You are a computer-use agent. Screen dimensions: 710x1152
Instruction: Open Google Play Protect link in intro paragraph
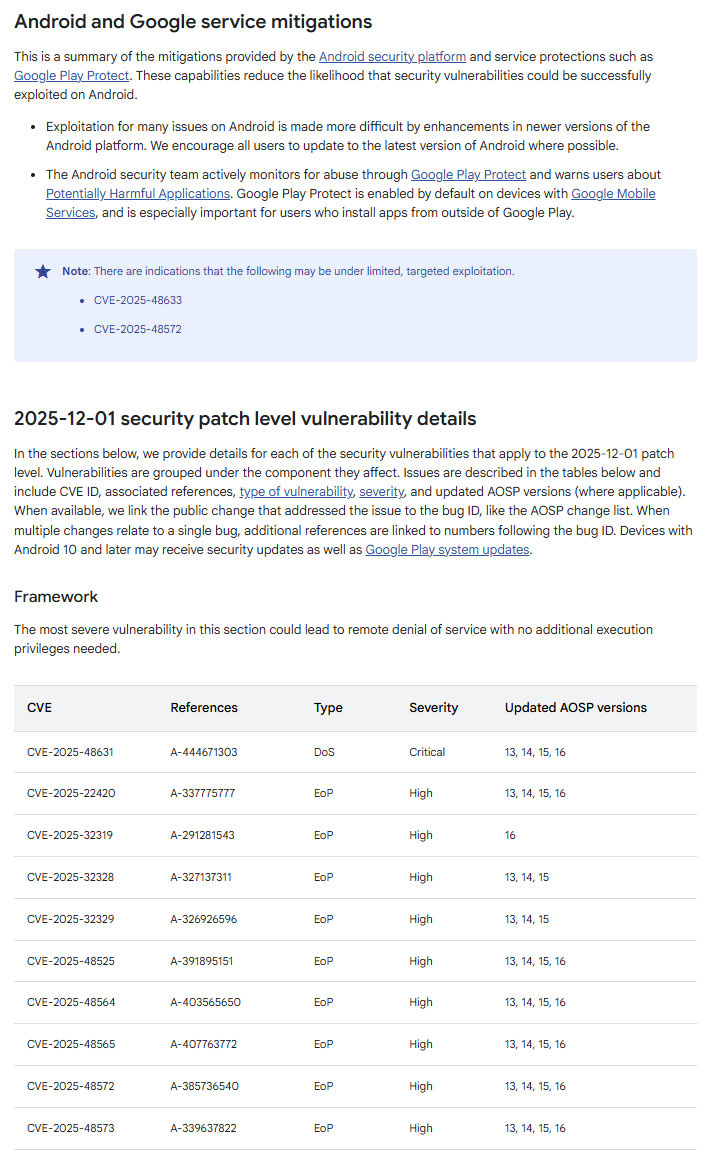point(72,75)
